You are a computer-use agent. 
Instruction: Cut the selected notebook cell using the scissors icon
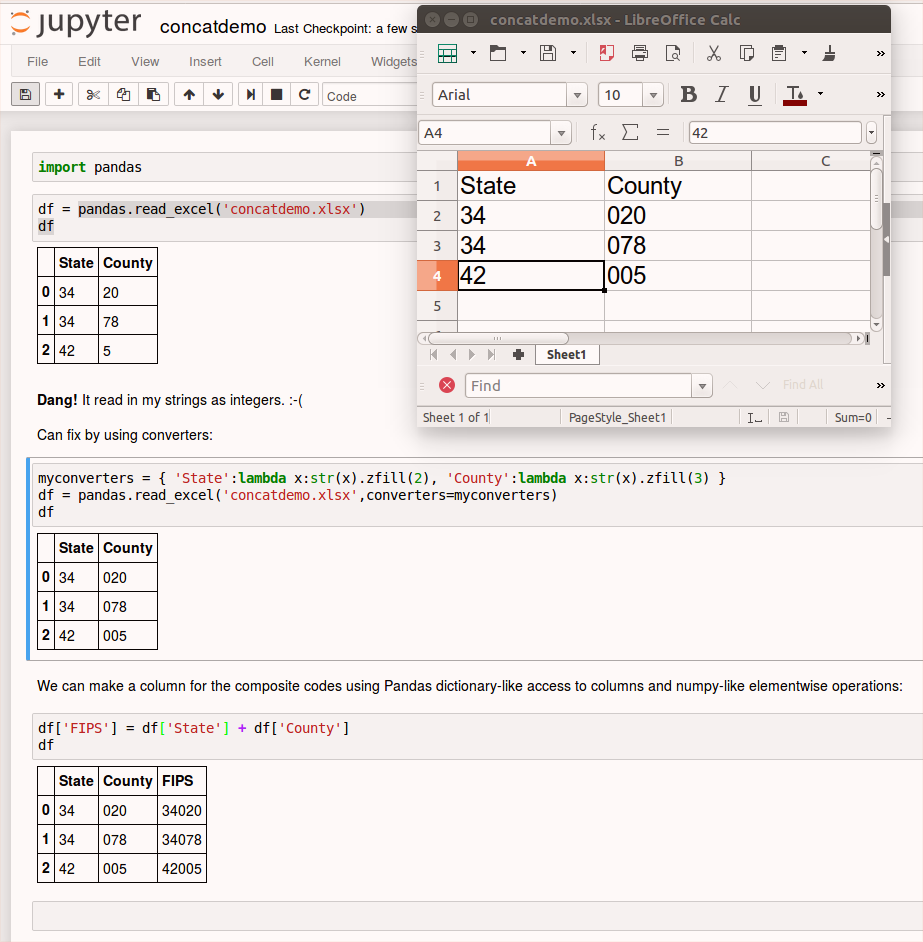click(x=93, y=95)
